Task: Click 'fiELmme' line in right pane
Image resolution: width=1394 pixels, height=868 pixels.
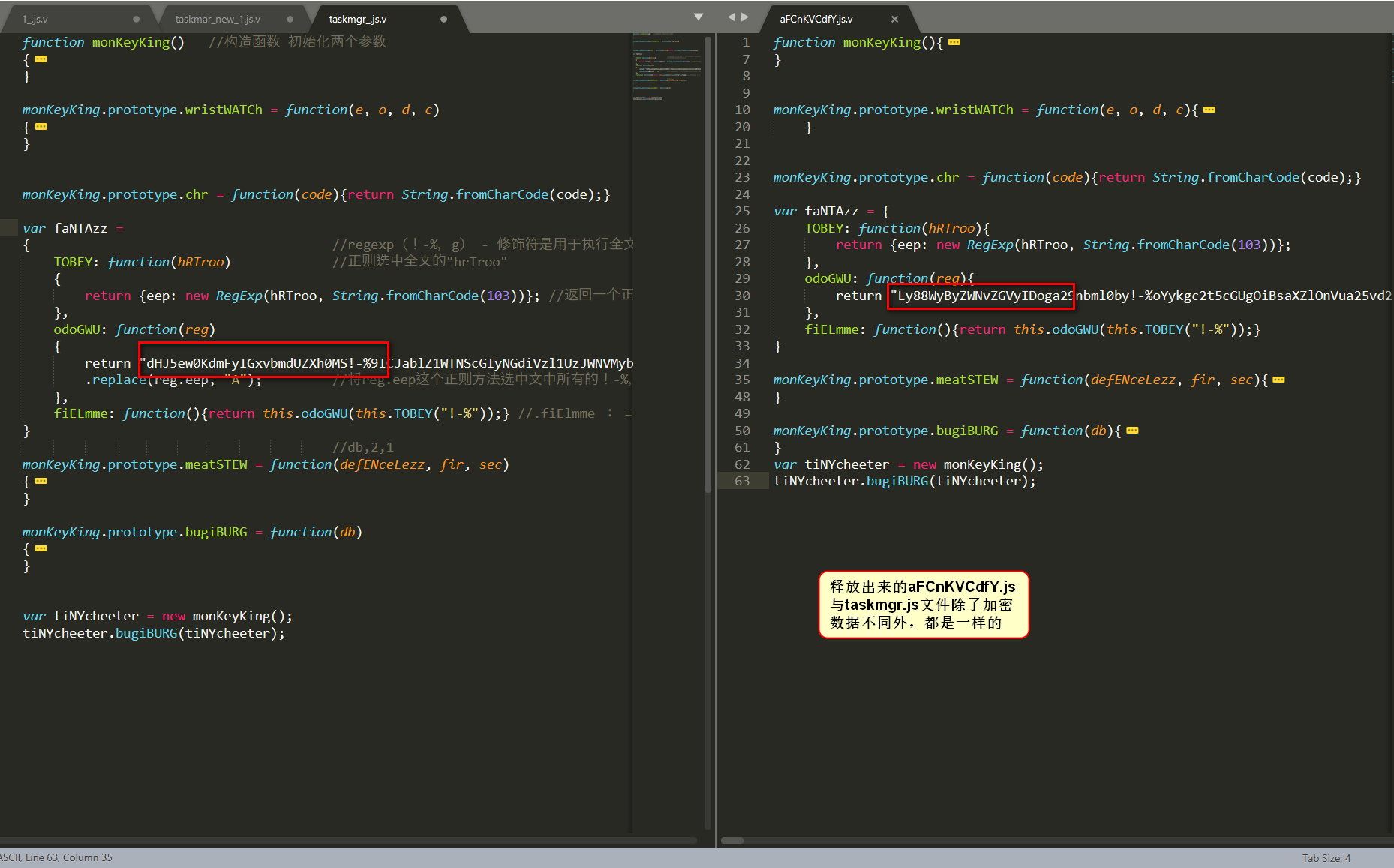Action: click(1032, 329)
